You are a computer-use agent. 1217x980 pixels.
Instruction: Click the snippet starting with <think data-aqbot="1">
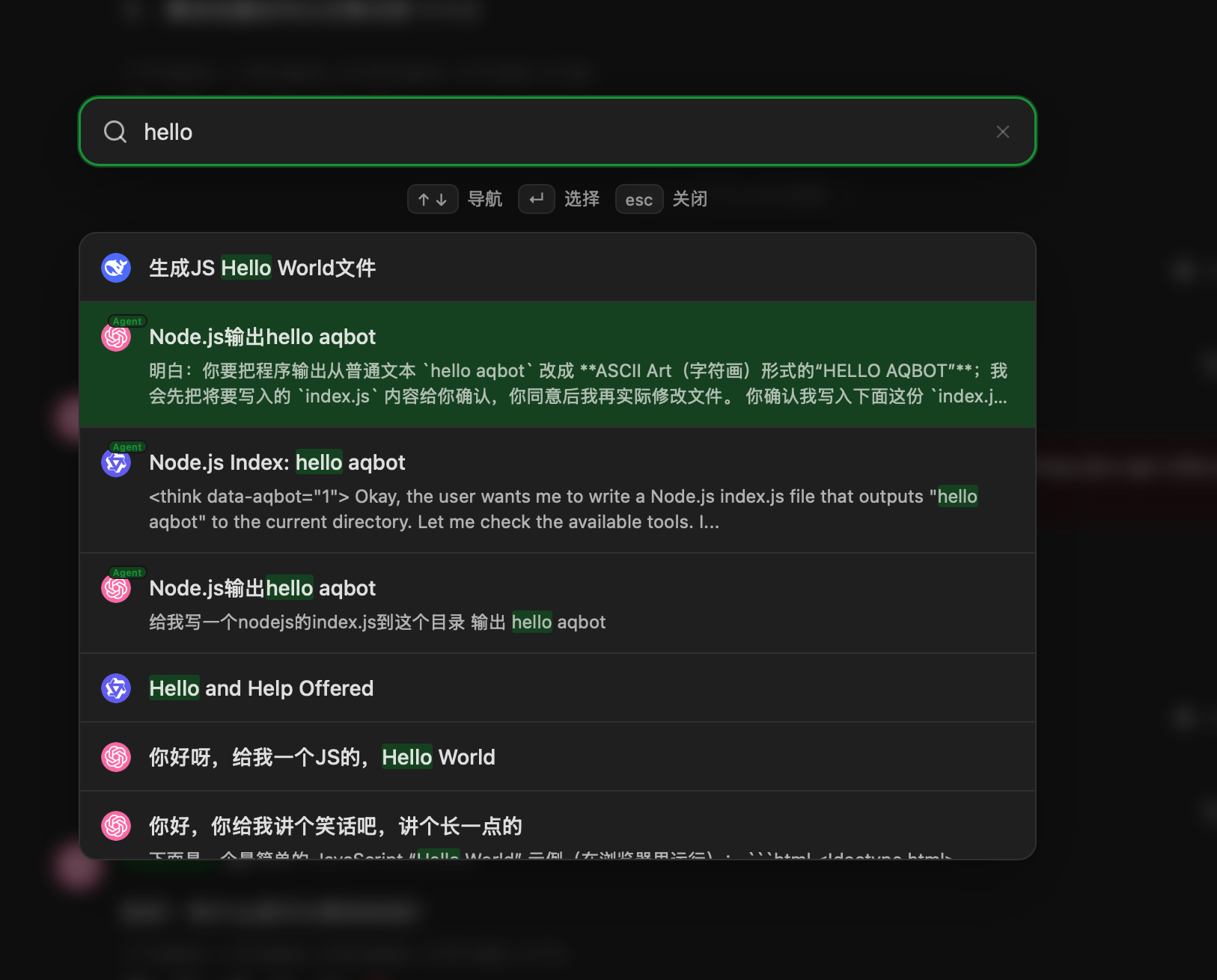[563, 509]
